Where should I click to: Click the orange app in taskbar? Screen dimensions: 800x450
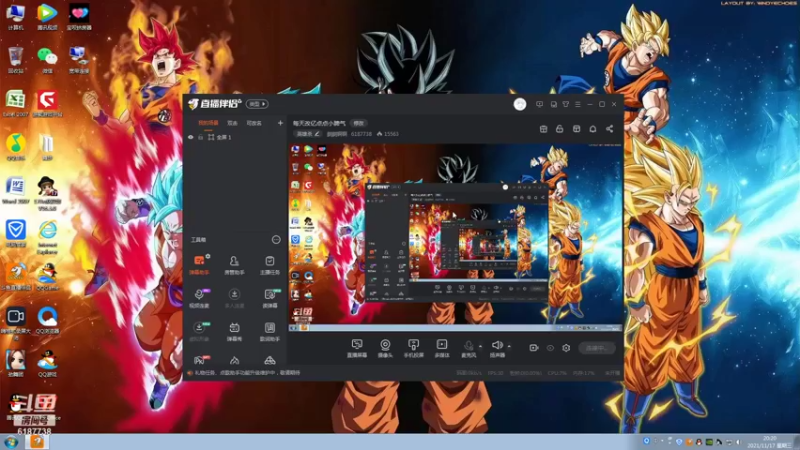tap(37, 441)
